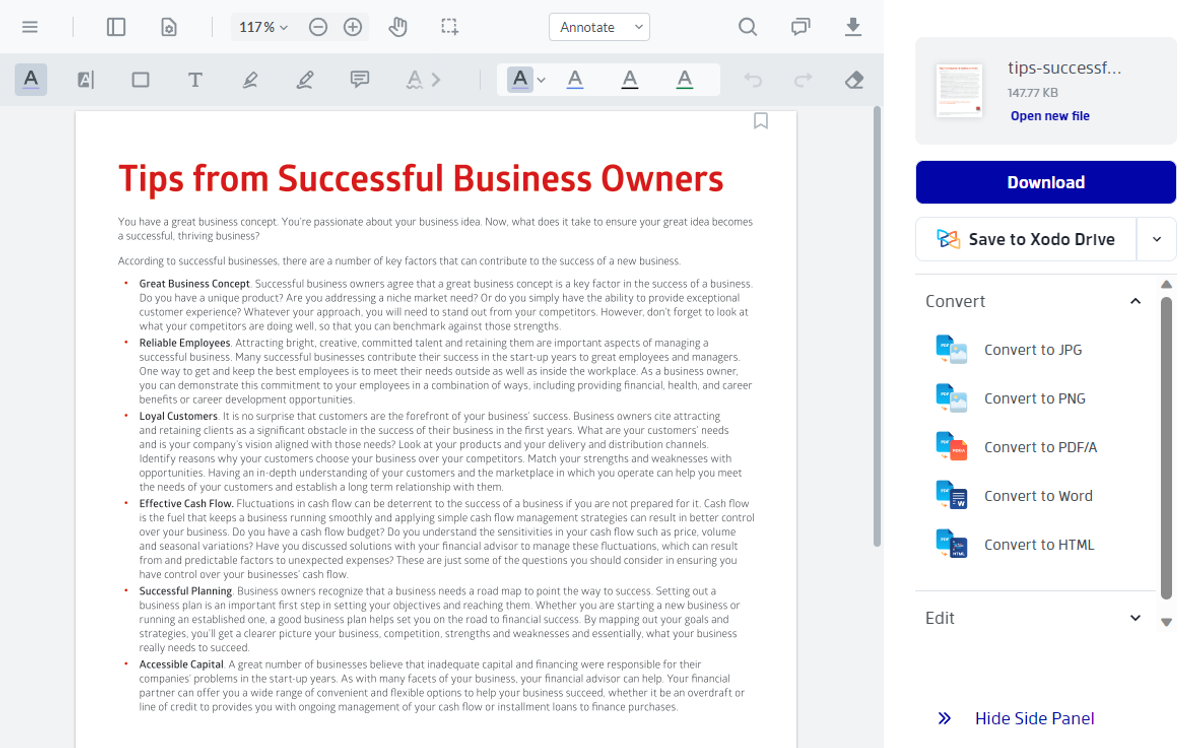
Task: Open the sticky note comment tool
Action: click(x=359, y=79)
